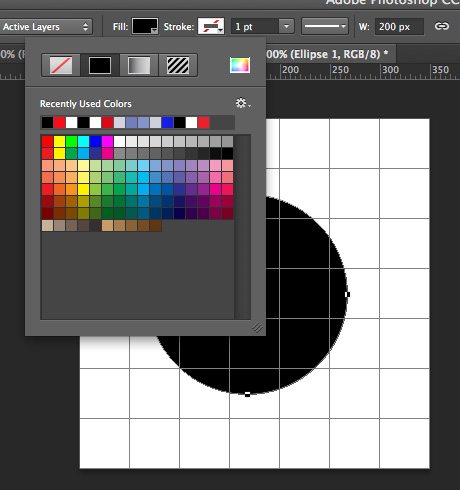
Task: Click the ellipse's right edge anchor point
Action: 347,294
